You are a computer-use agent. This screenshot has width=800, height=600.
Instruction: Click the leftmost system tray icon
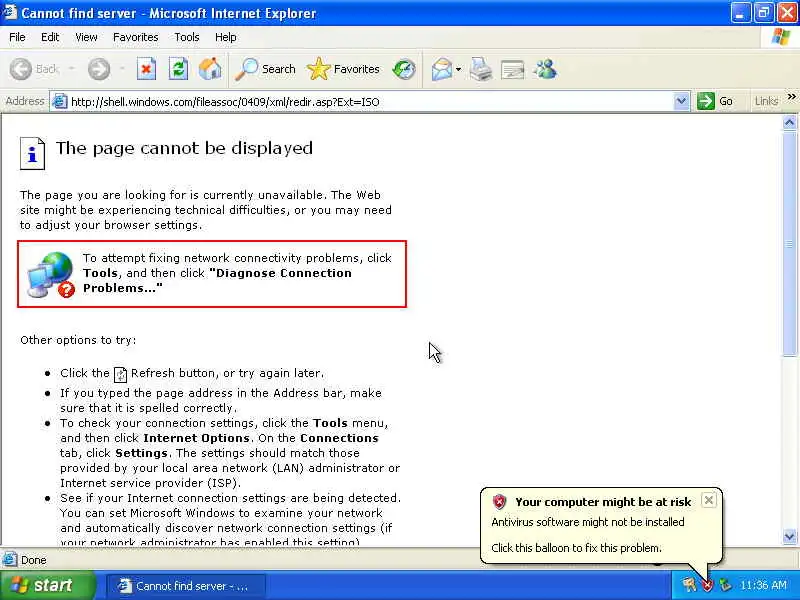point(689,585)
